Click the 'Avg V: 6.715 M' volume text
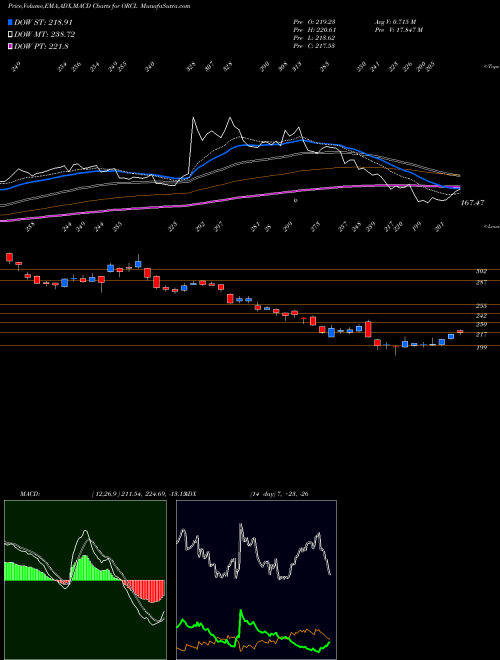The image size is (500, 660). click(x=395, y=21)
